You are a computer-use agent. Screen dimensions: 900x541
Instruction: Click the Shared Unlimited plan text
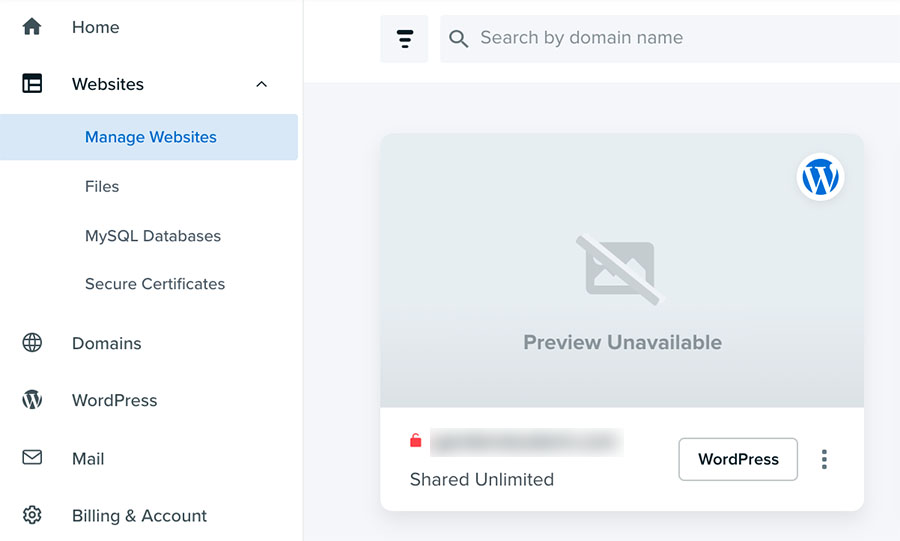(482, 479)
